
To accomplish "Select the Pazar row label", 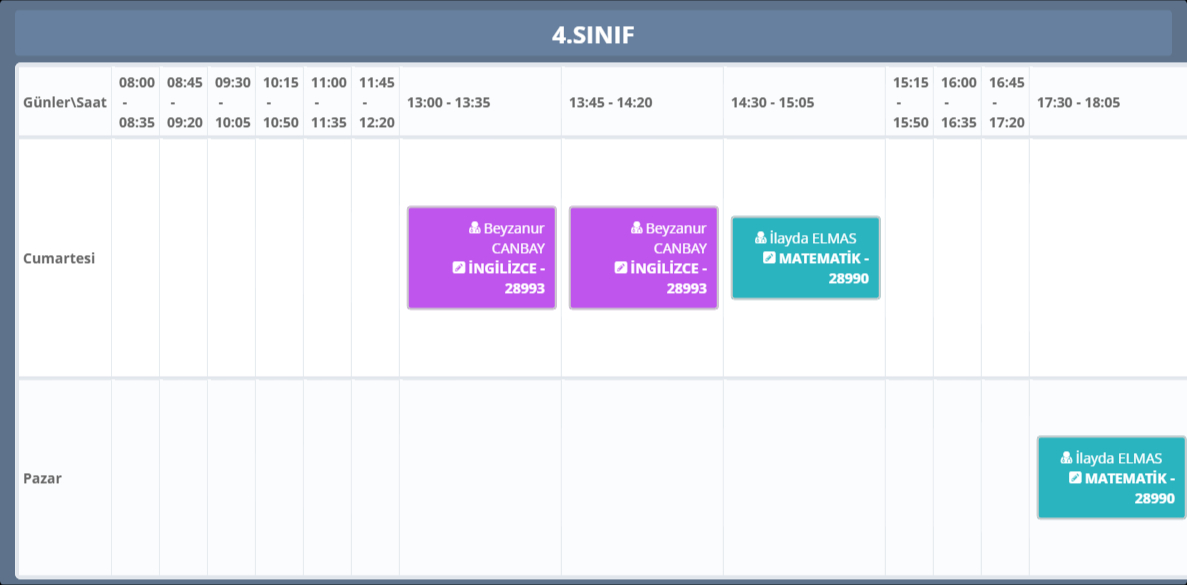I will (43, 478).
